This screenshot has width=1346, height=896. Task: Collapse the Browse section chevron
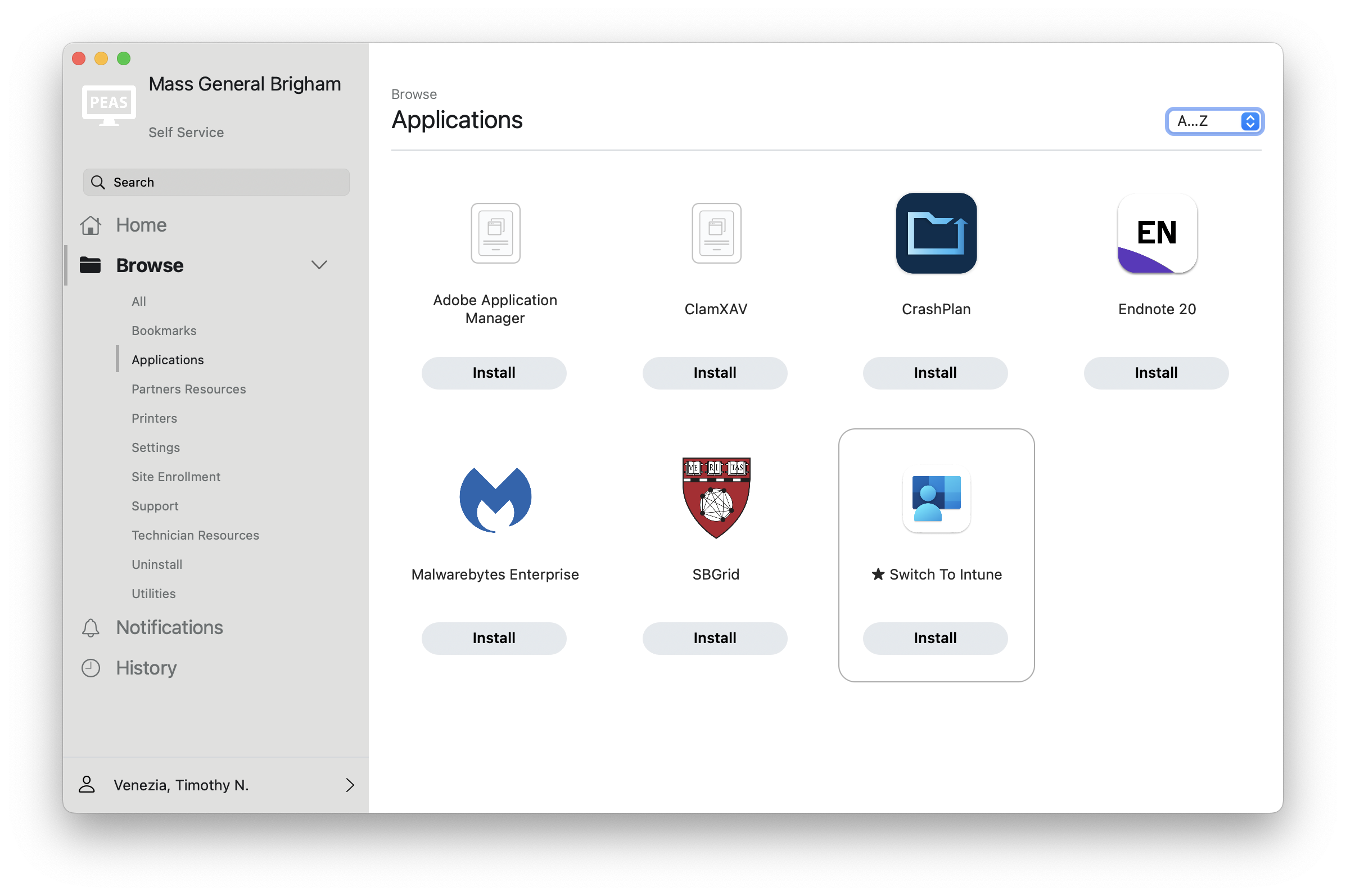click(x=318, y=265)
